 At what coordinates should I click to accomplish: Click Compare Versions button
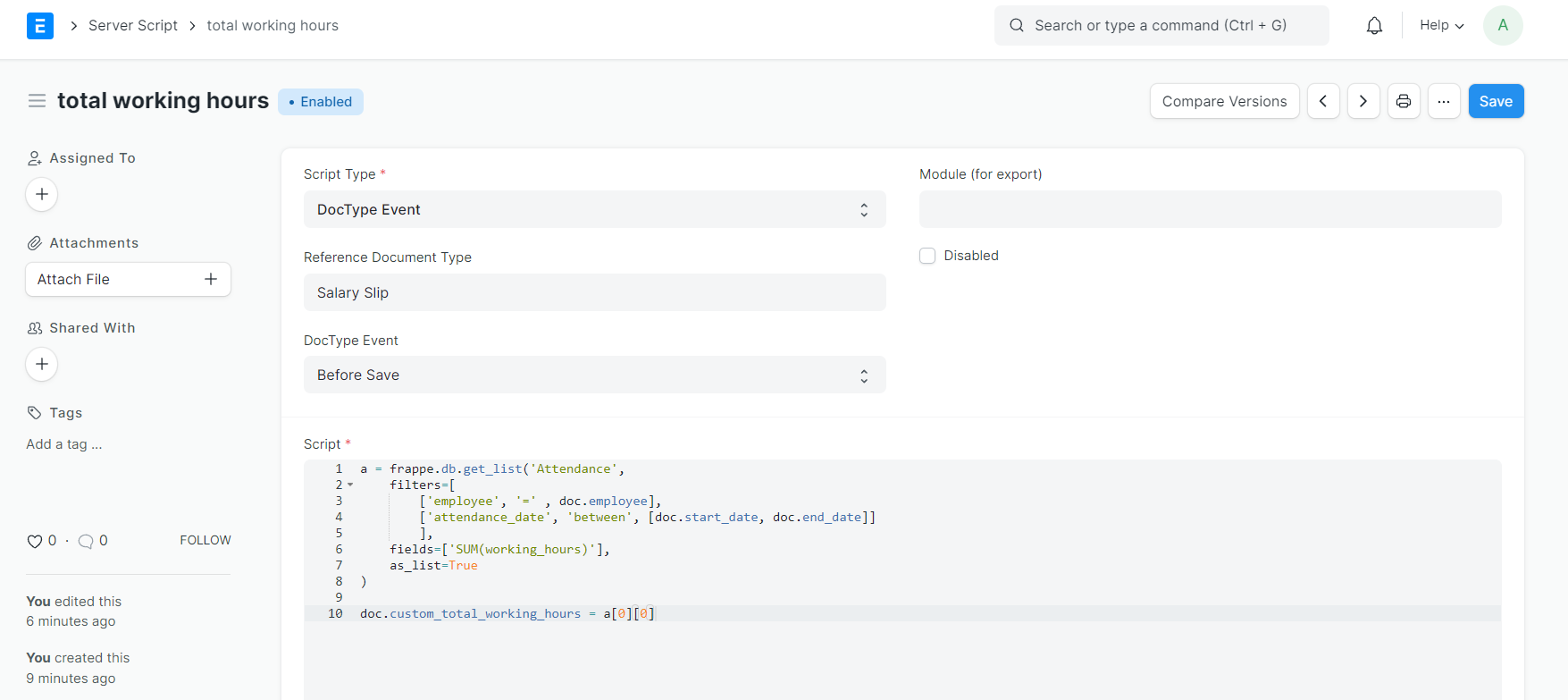(x=1224, y=101)
